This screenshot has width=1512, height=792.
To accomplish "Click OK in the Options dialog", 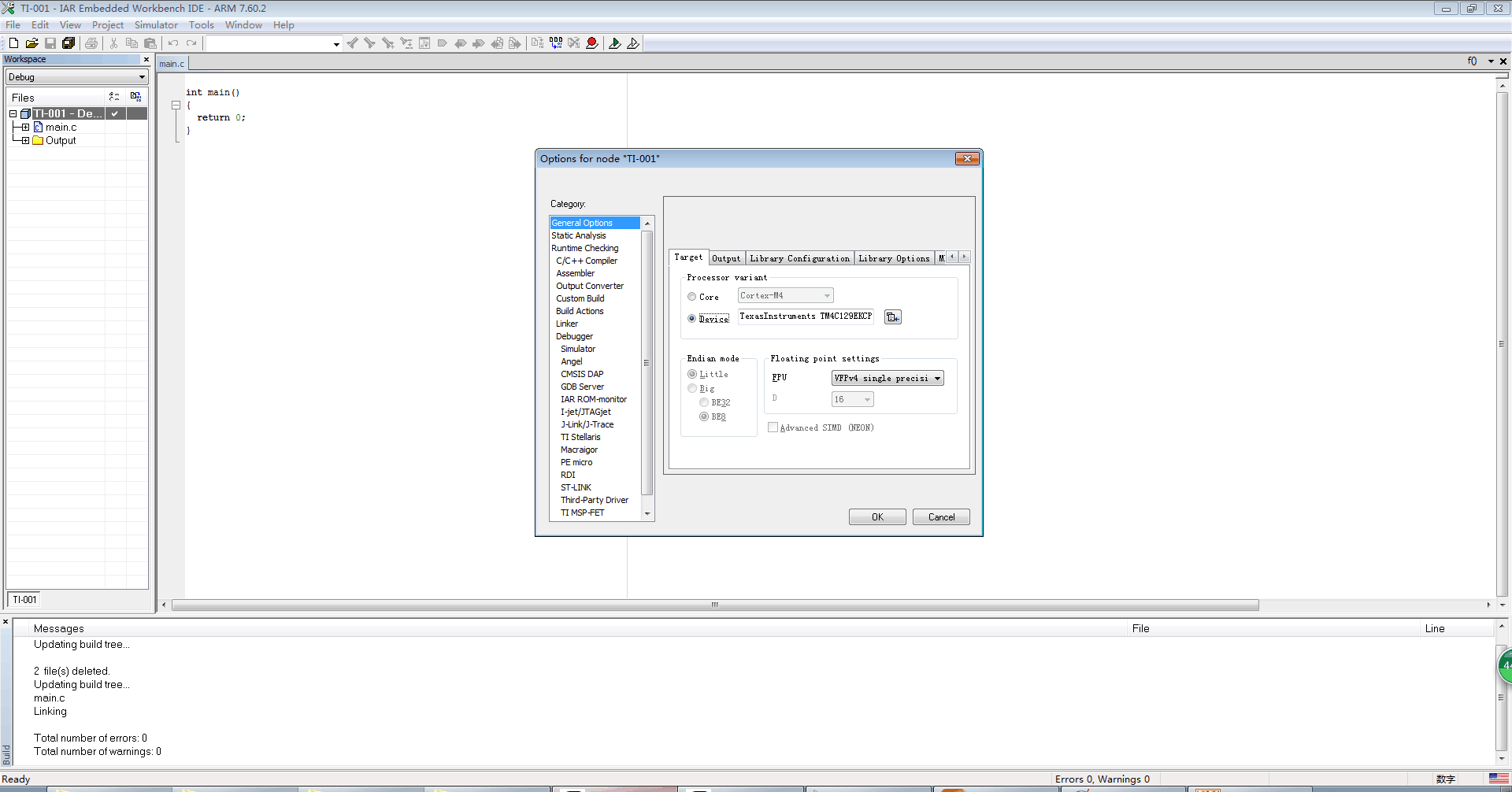I will [x=877, y=517].
